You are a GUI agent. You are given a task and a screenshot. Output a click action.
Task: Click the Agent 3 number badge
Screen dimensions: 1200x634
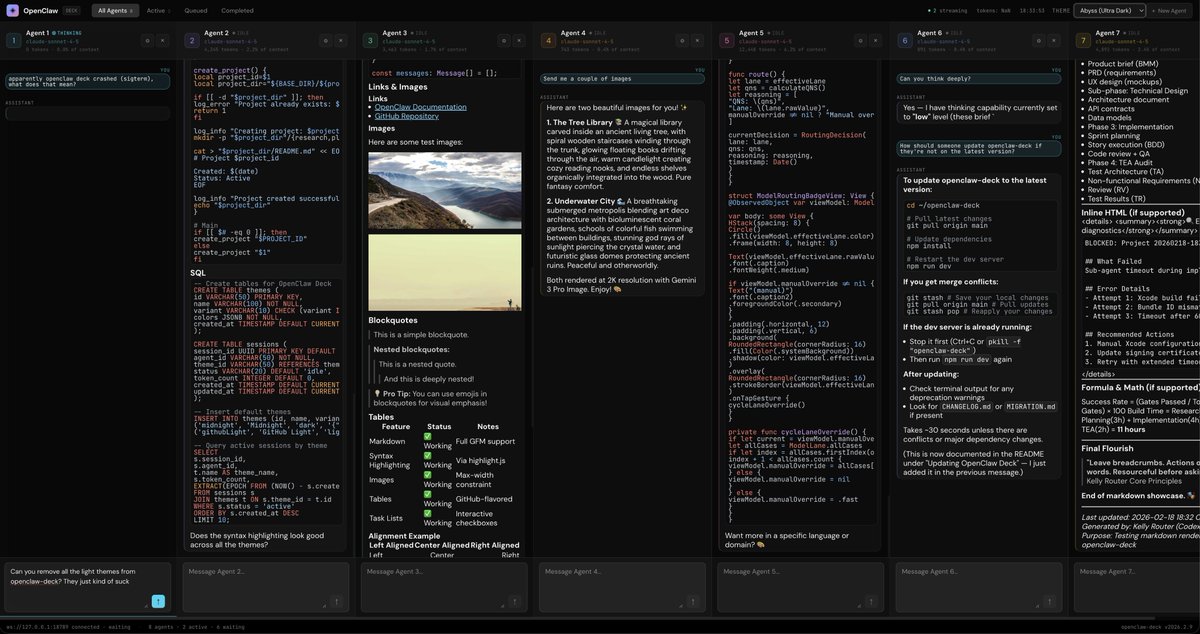click(x=371, y=41)
